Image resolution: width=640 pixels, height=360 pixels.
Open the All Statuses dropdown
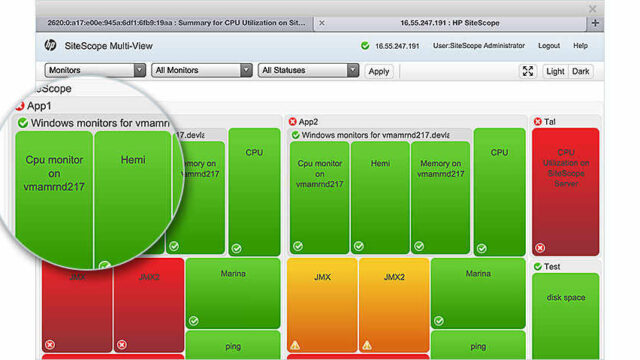coord(308,70)
